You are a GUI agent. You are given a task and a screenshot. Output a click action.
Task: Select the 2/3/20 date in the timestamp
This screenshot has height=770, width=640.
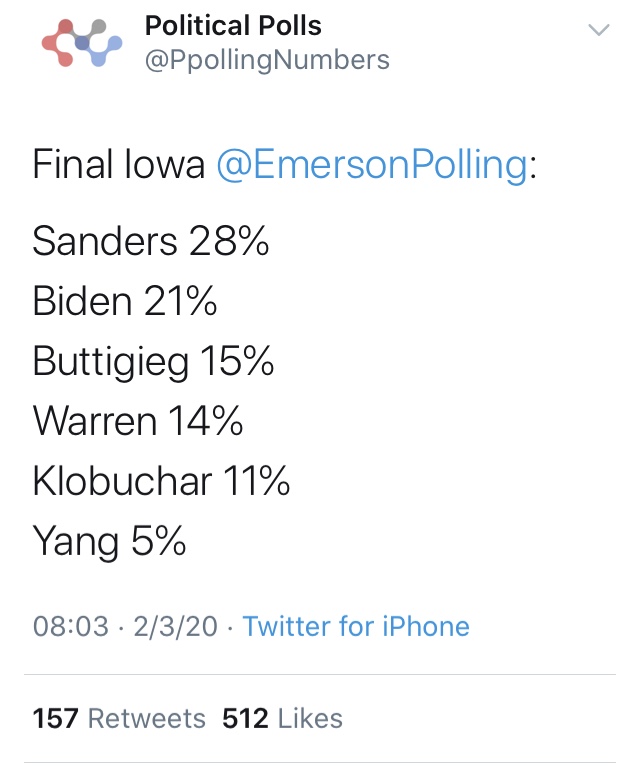(x=175, y=627)
